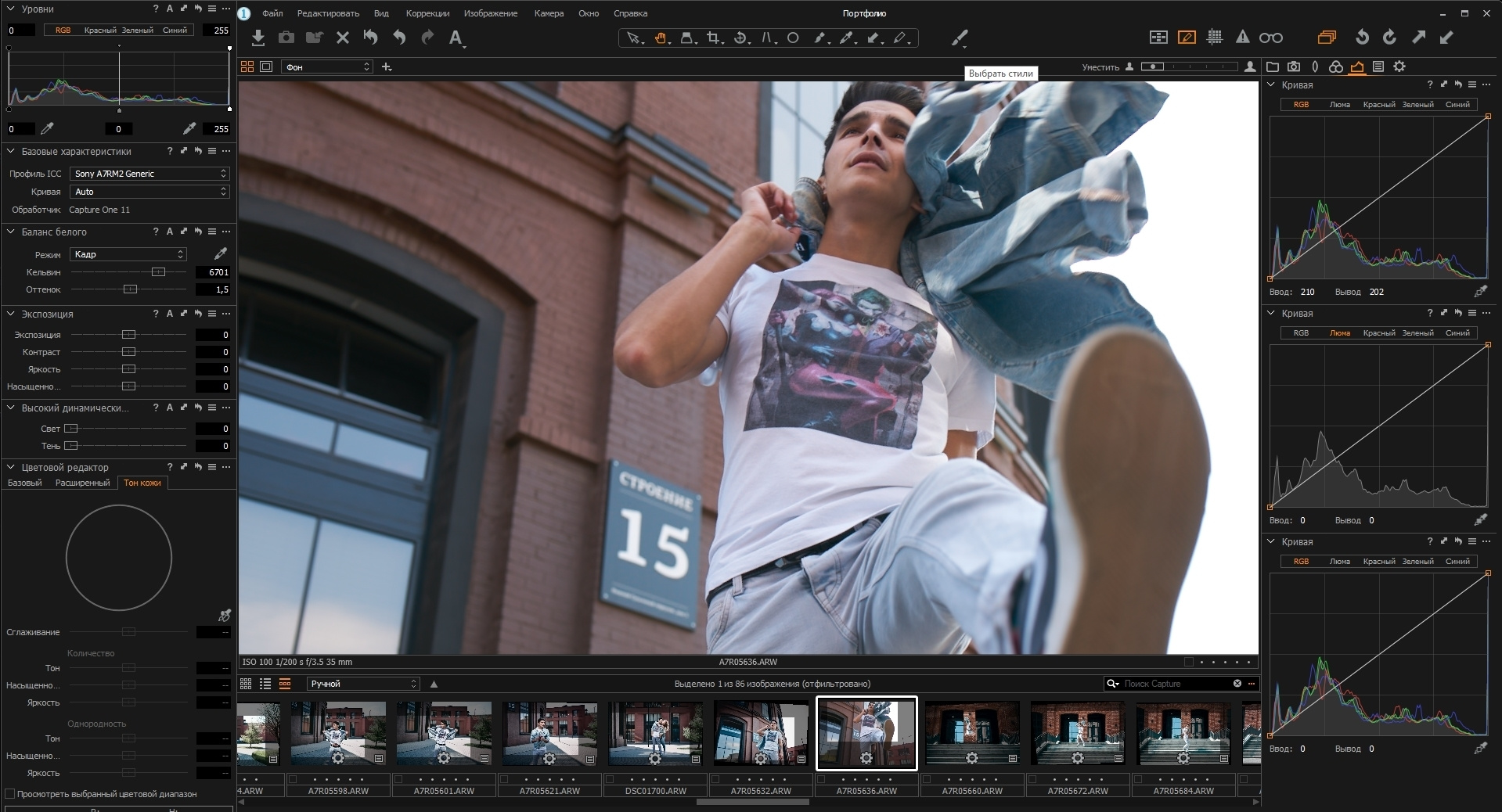
Task: Click the Kelvin slider handle
Action: point(158,272)
